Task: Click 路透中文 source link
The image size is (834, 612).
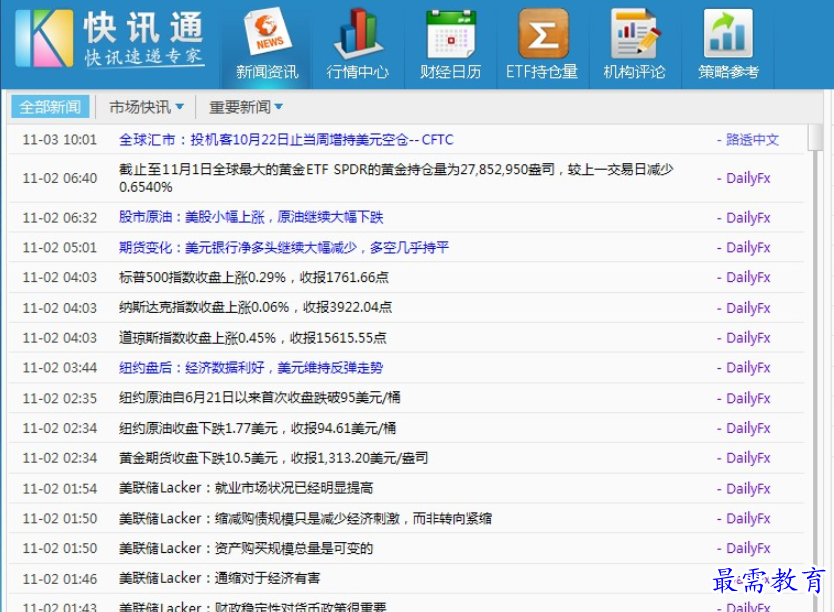Action: [x=750, y=140]
